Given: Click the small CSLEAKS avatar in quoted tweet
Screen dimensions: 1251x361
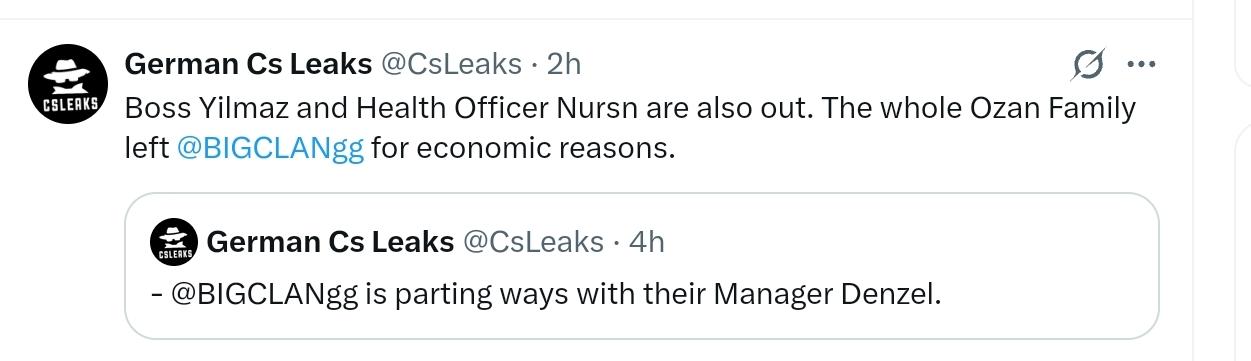Looking at the screenshot, I should click(x=174, y=242).
